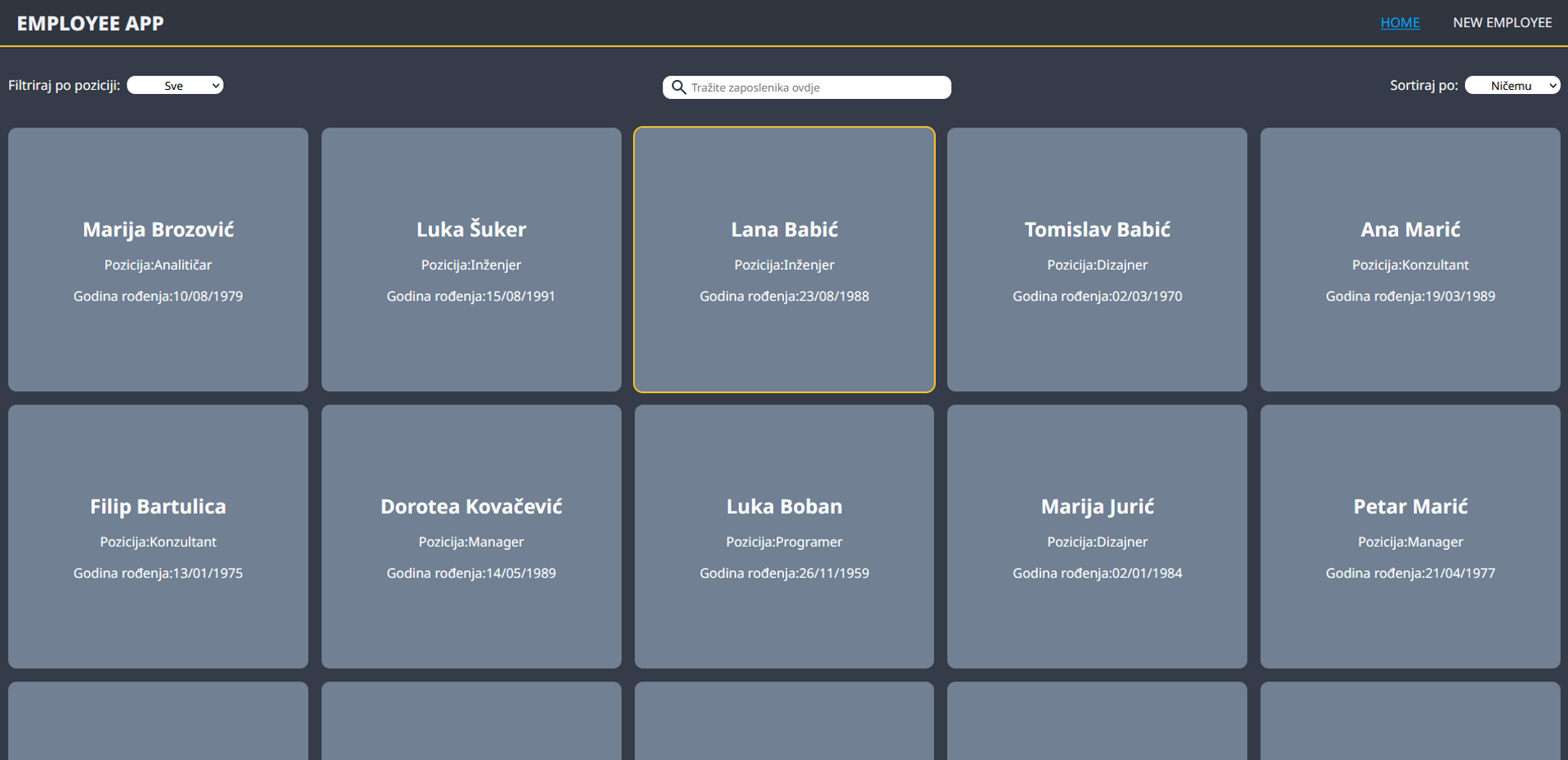Open the 'Sortiraj po' dropdown showing Ničemu

(x=1512, y=84)
